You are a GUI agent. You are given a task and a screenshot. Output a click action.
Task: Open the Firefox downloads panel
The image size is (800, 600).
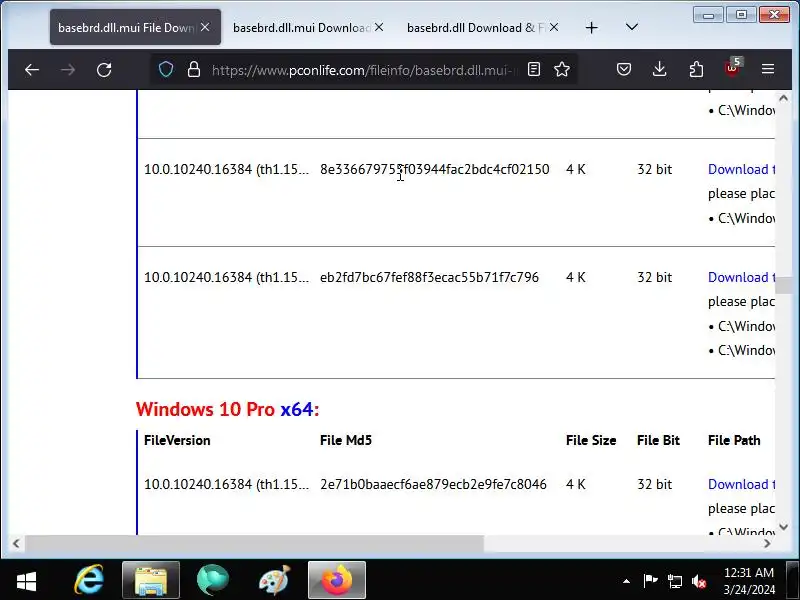click(660, 69)
